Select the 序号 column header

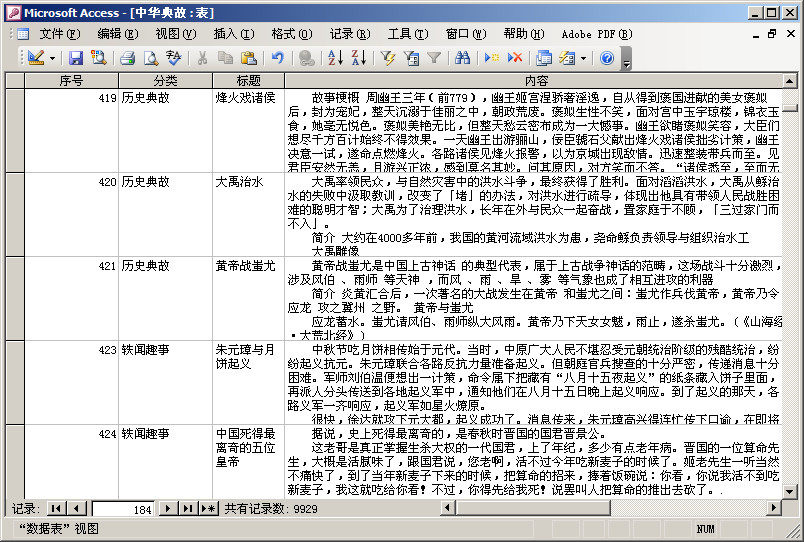click(x=71, y=81)
